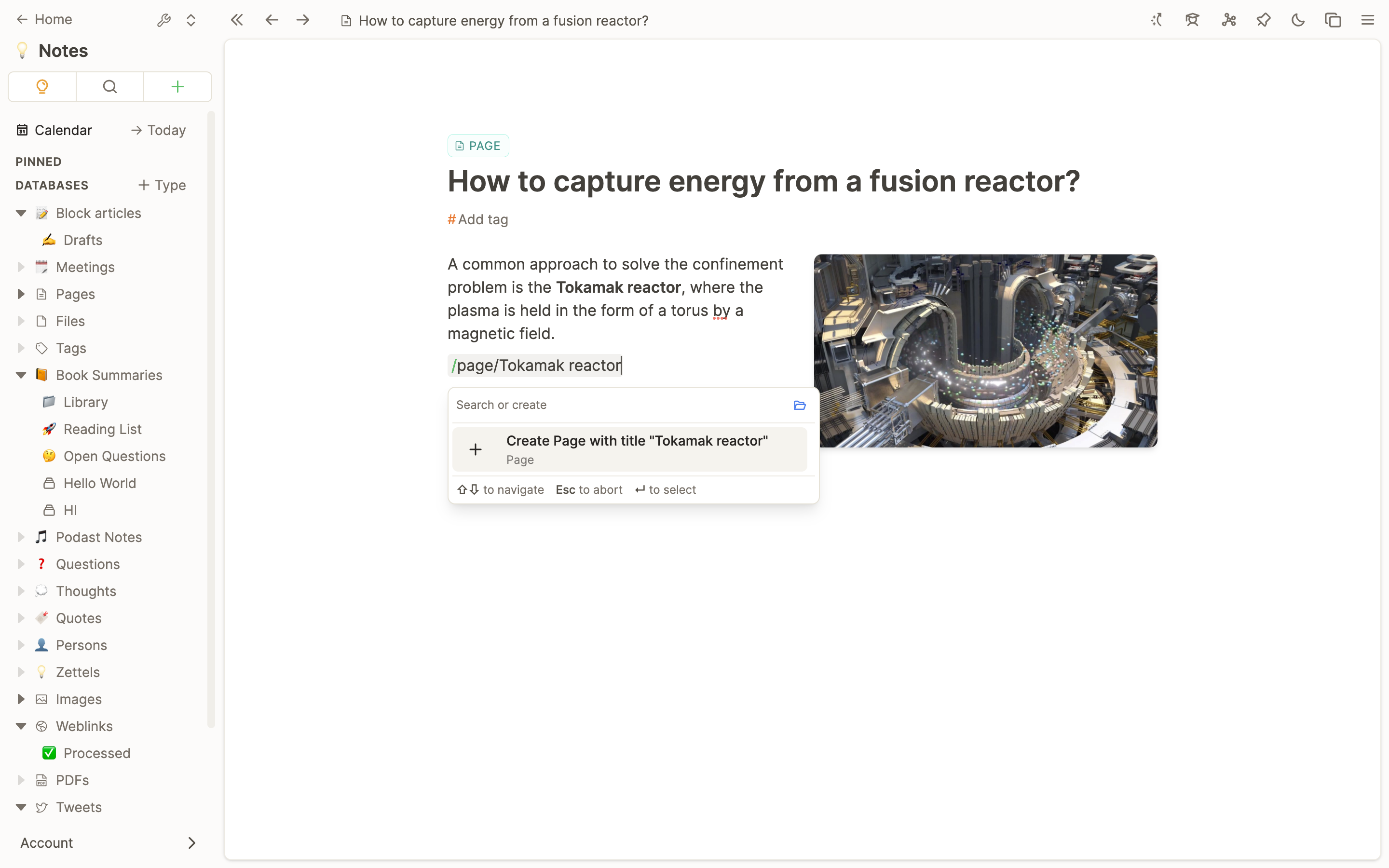Click the star/pin icon in toolbar
The width and height of the screenshot is (1389, 868).
point(1263,20)
